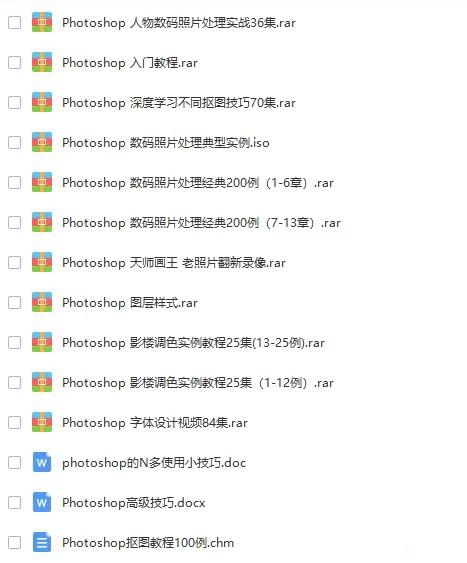Tick checkbox next to Photoshop高级技巧.docx
Viewport: 467px width, 563px height.
pos(14,502)
